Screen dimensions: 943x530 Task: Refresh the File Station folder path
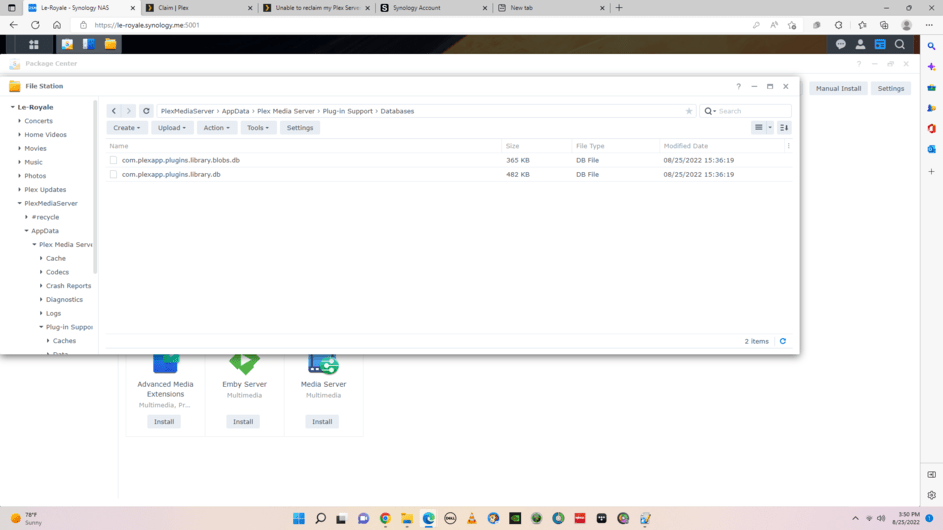pos(146,111)
